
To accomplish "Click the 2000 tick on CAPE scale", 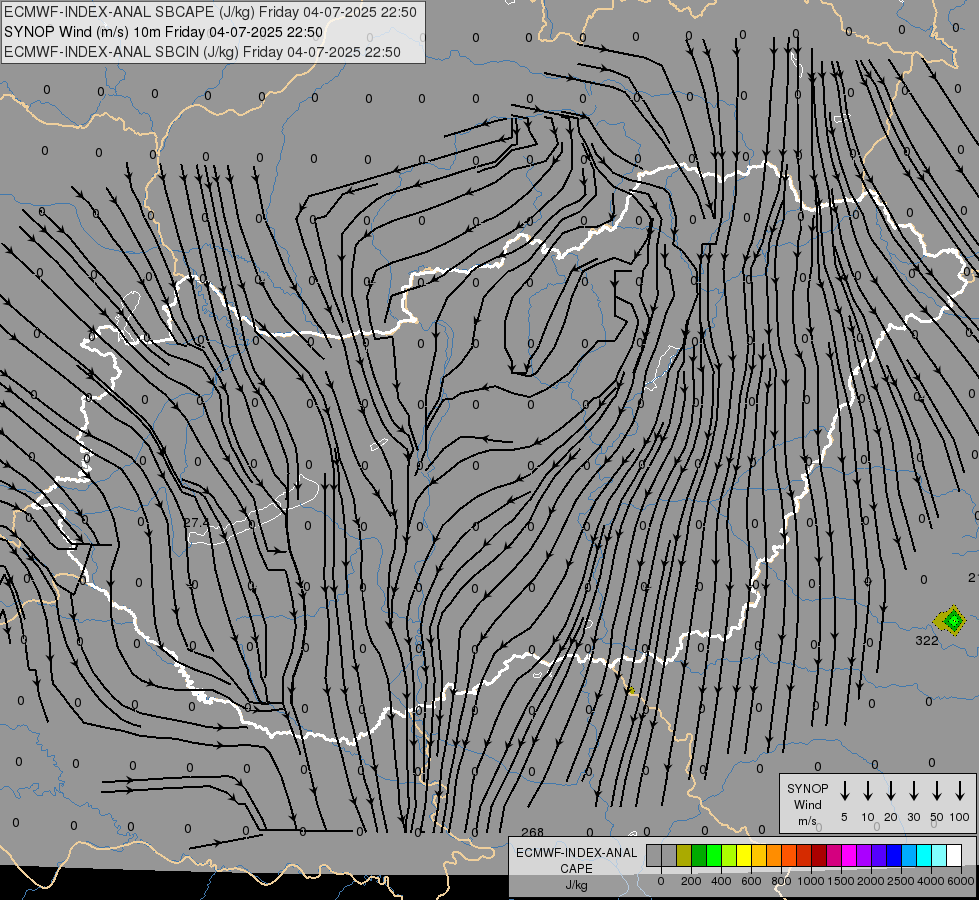I will tap(871, 881).
